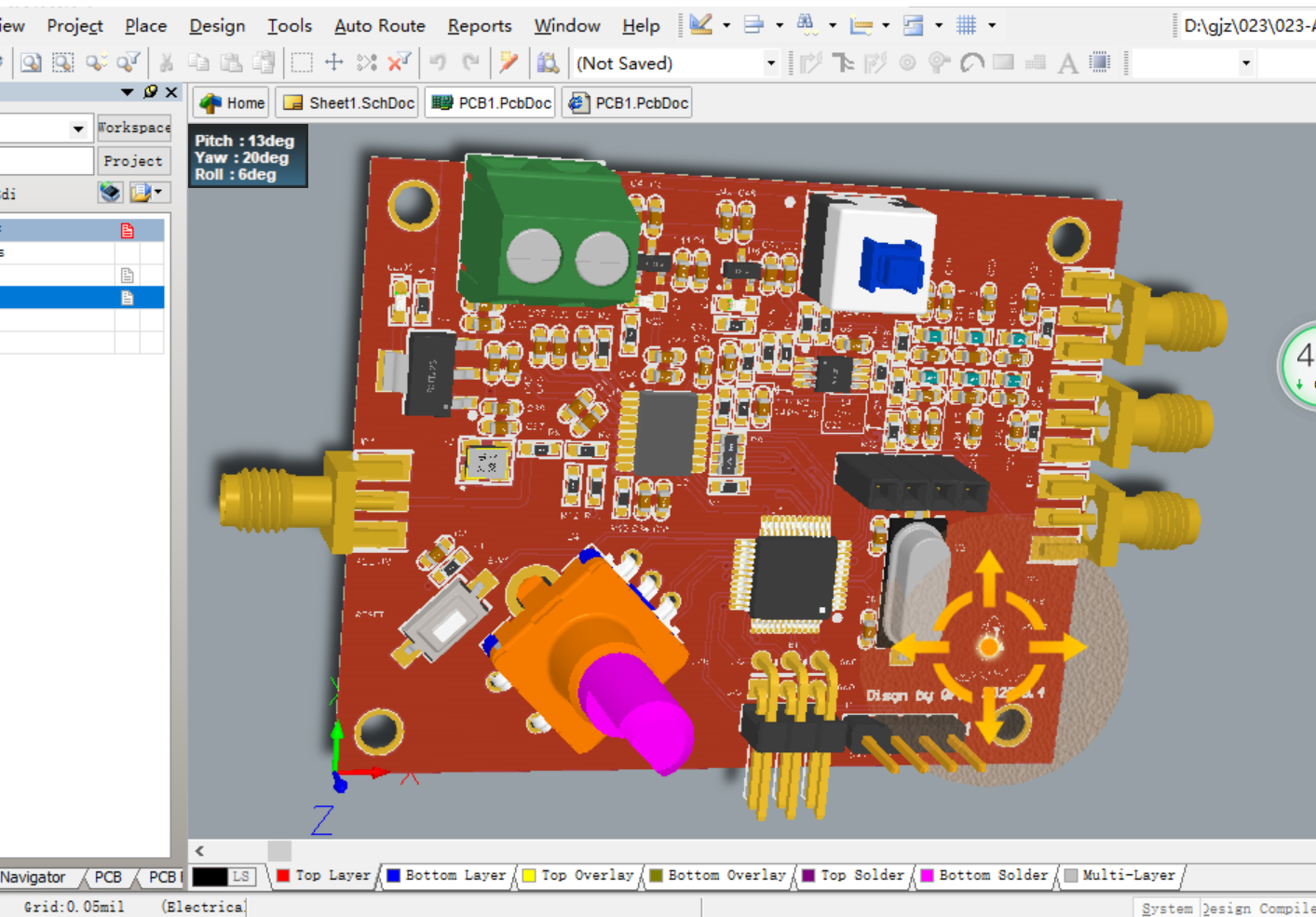Click the Place Room icon
This screenshot has height=917, width=1316.
tap(914, 25)
